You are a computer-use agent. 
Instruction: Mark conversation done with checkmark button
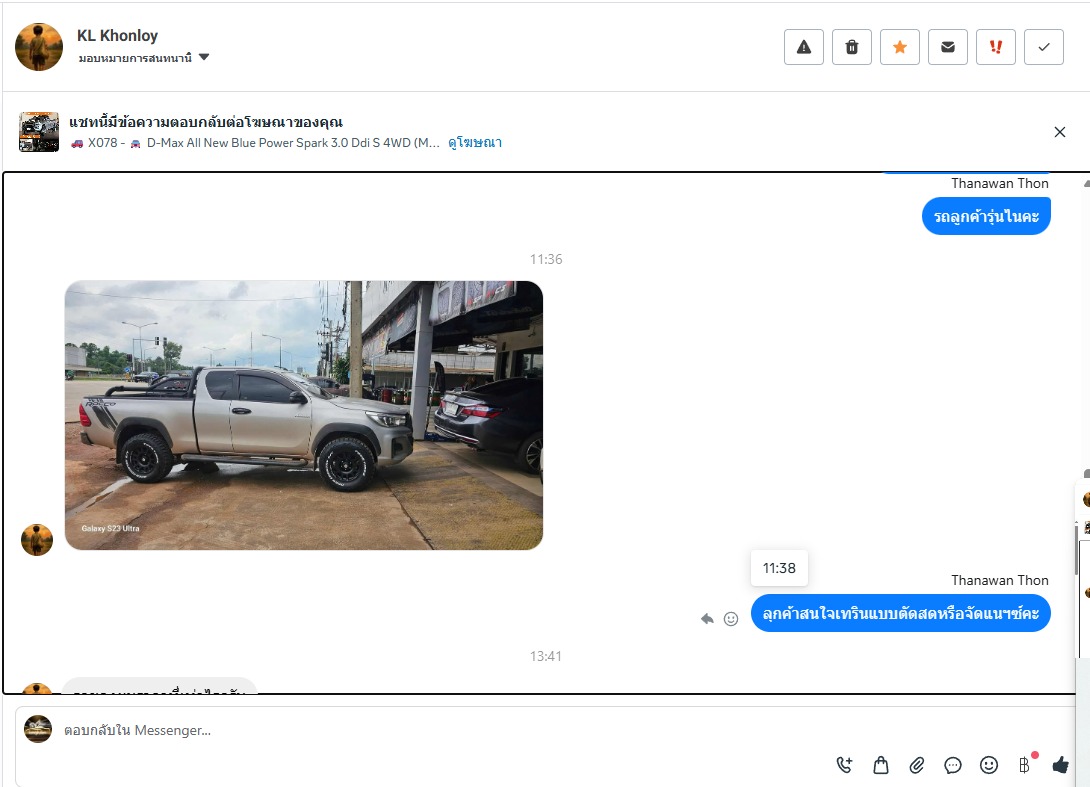coord(1044,47)
